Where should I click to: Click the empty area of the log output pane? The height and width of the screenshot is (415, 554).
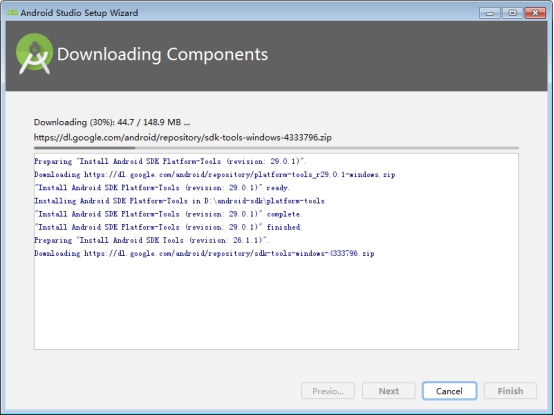276,304
